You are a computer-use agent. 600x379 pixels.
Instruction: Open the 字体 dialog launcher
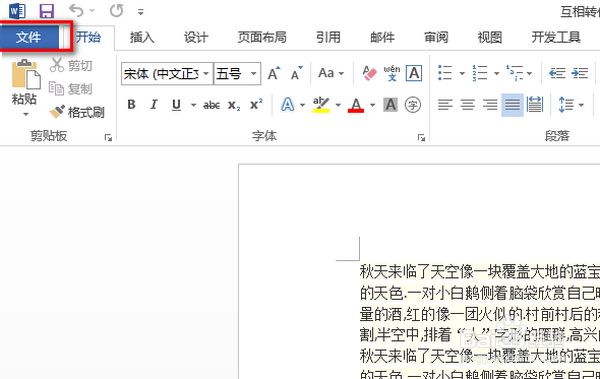421,137
